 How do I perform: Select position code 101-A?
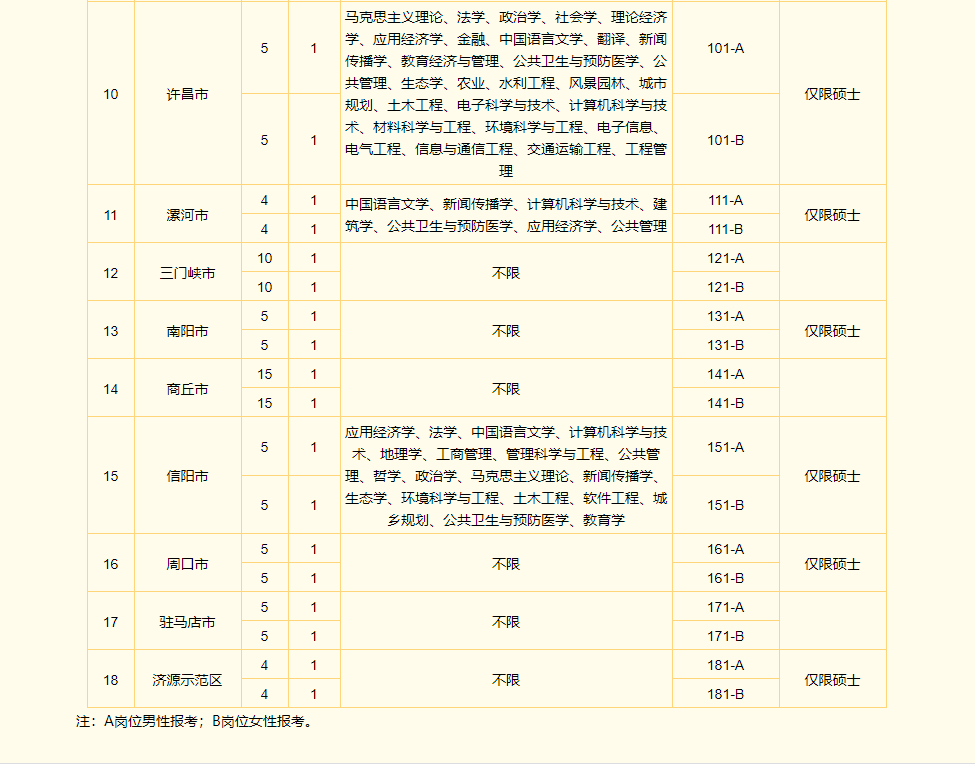click(725, 48)
